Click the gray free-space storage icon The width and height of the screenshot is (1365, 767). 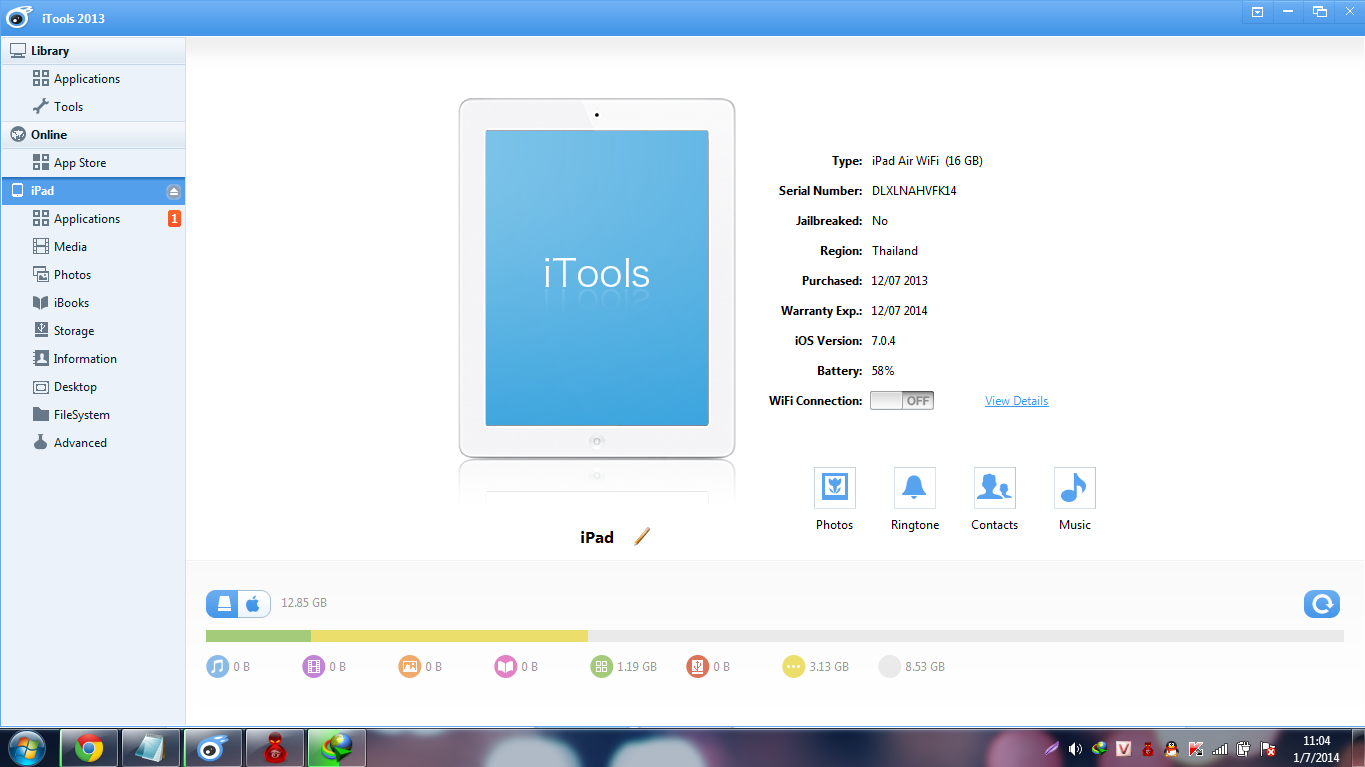(889, 666)
